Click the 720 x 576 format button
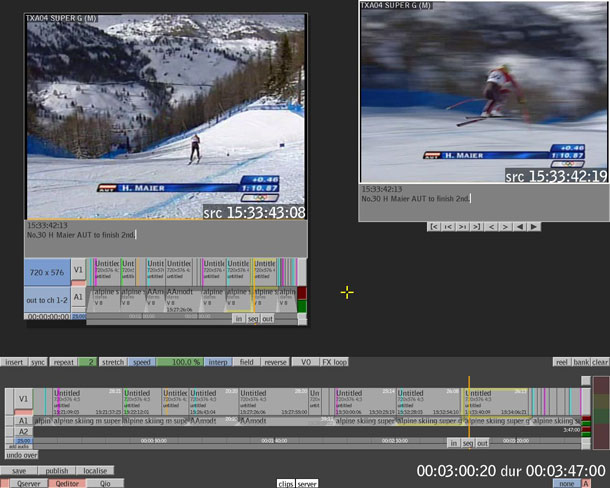 (x=47, y=272)
